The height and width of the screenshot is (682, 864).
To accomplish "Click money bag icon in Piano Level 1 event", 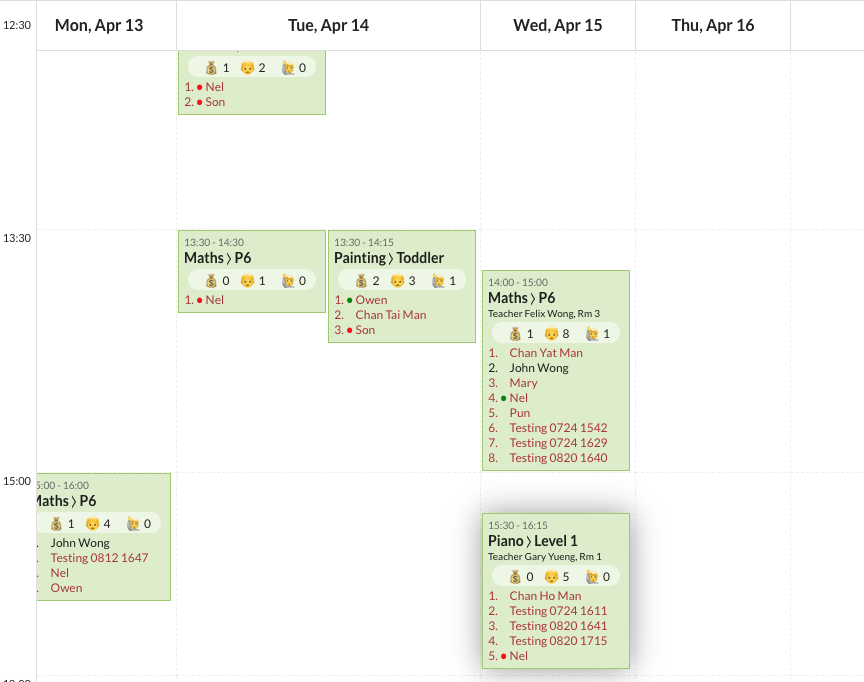I will click(515, 576).
